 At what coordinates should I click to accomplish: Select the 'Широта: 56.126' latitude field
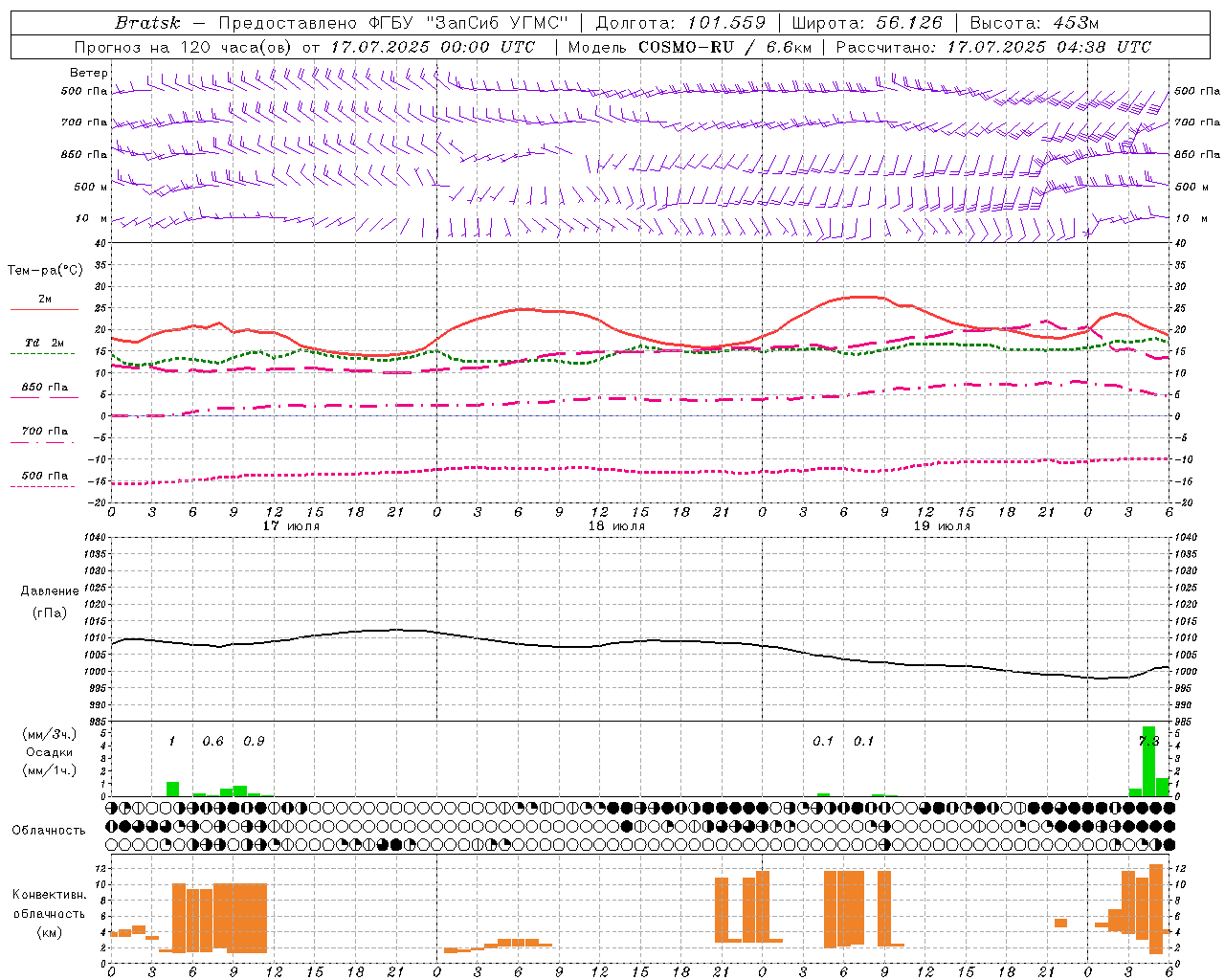click(x=867, y=23)
